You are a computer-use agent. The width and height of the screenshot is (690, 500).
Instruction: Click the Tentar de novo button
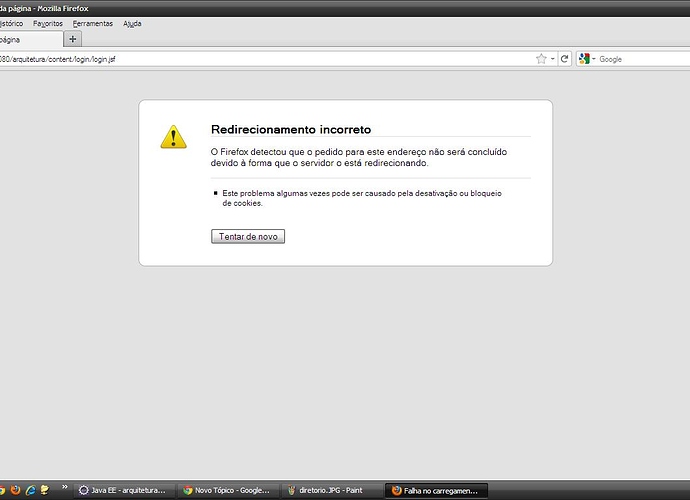coord(248,236)
